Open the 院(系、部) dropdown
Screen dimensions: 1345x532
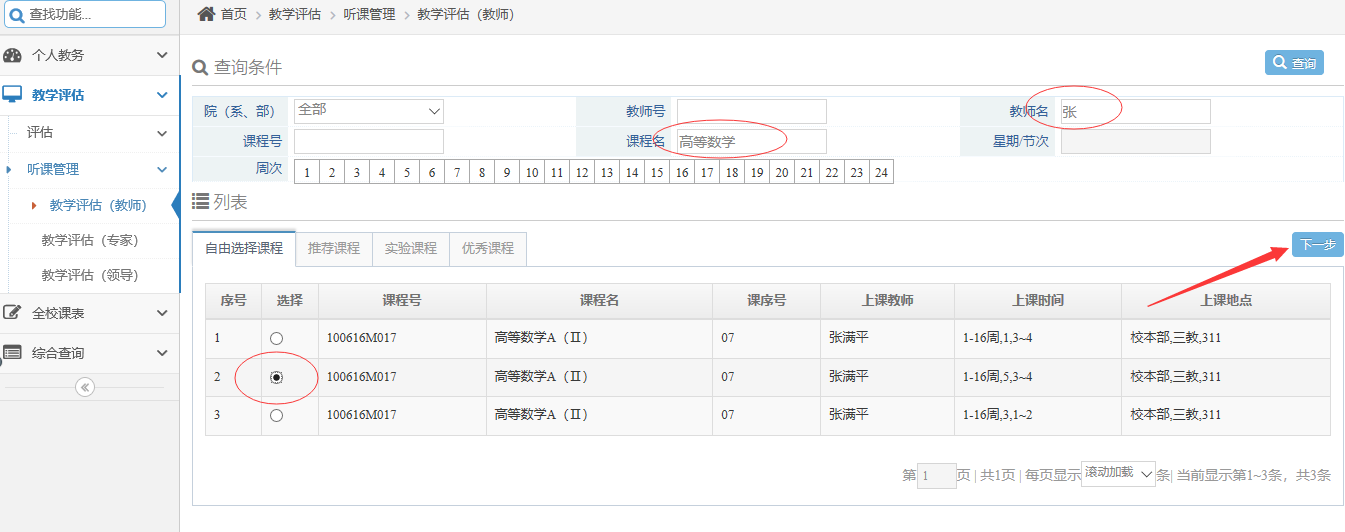click(368, 111)
